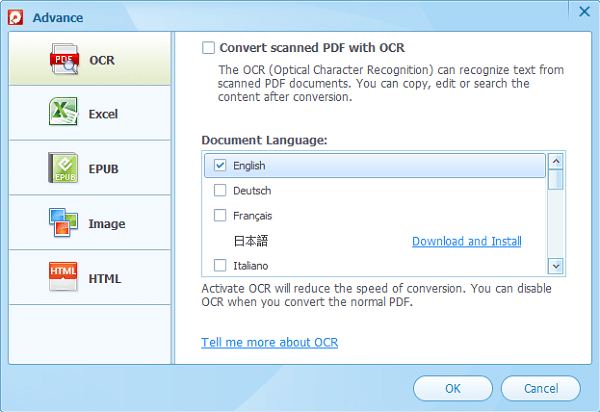
Task: Switch to the EPUB settings tab
Action: click(90, 168)
